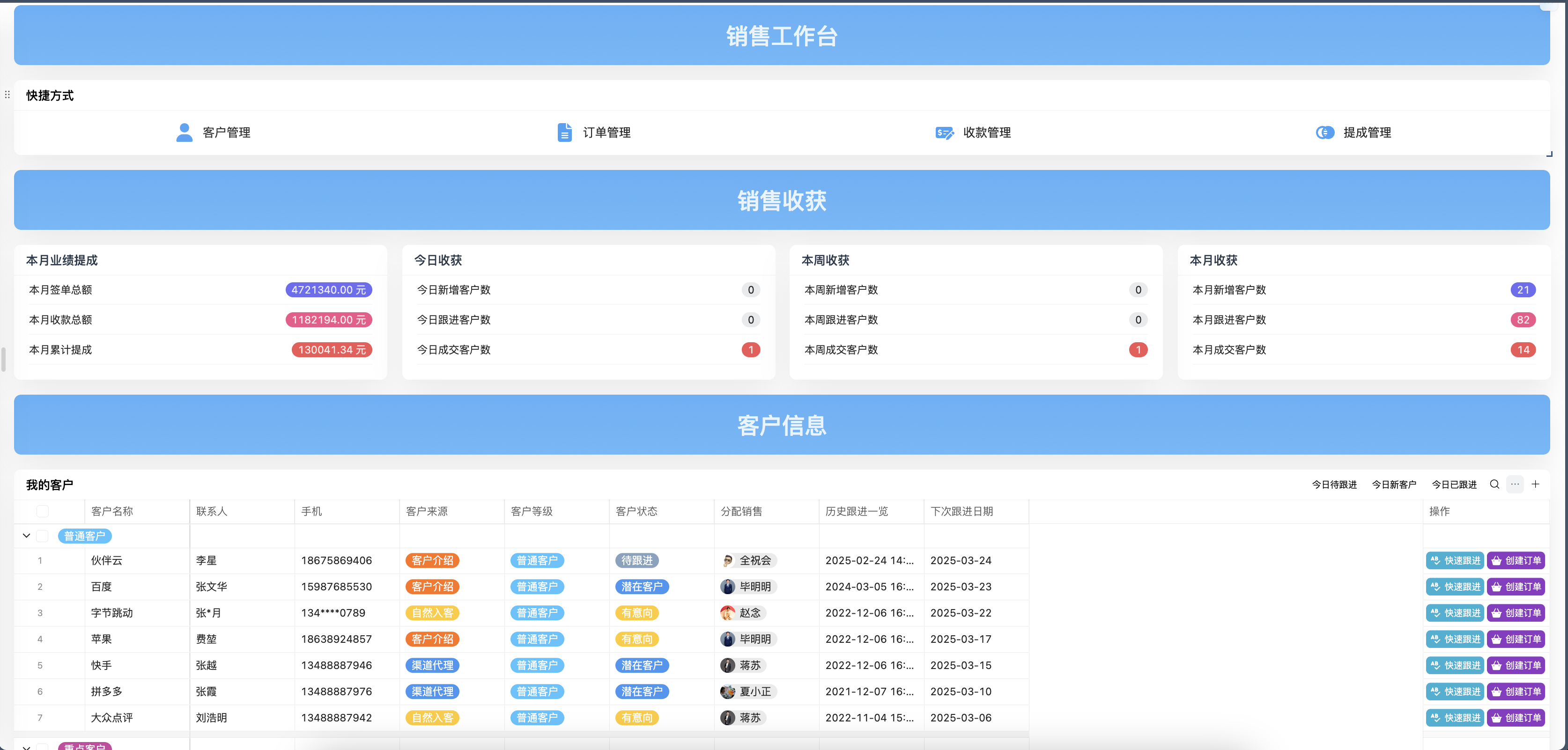
Task: Click the plus icon to add a customer
Action: click(1536, 484)
